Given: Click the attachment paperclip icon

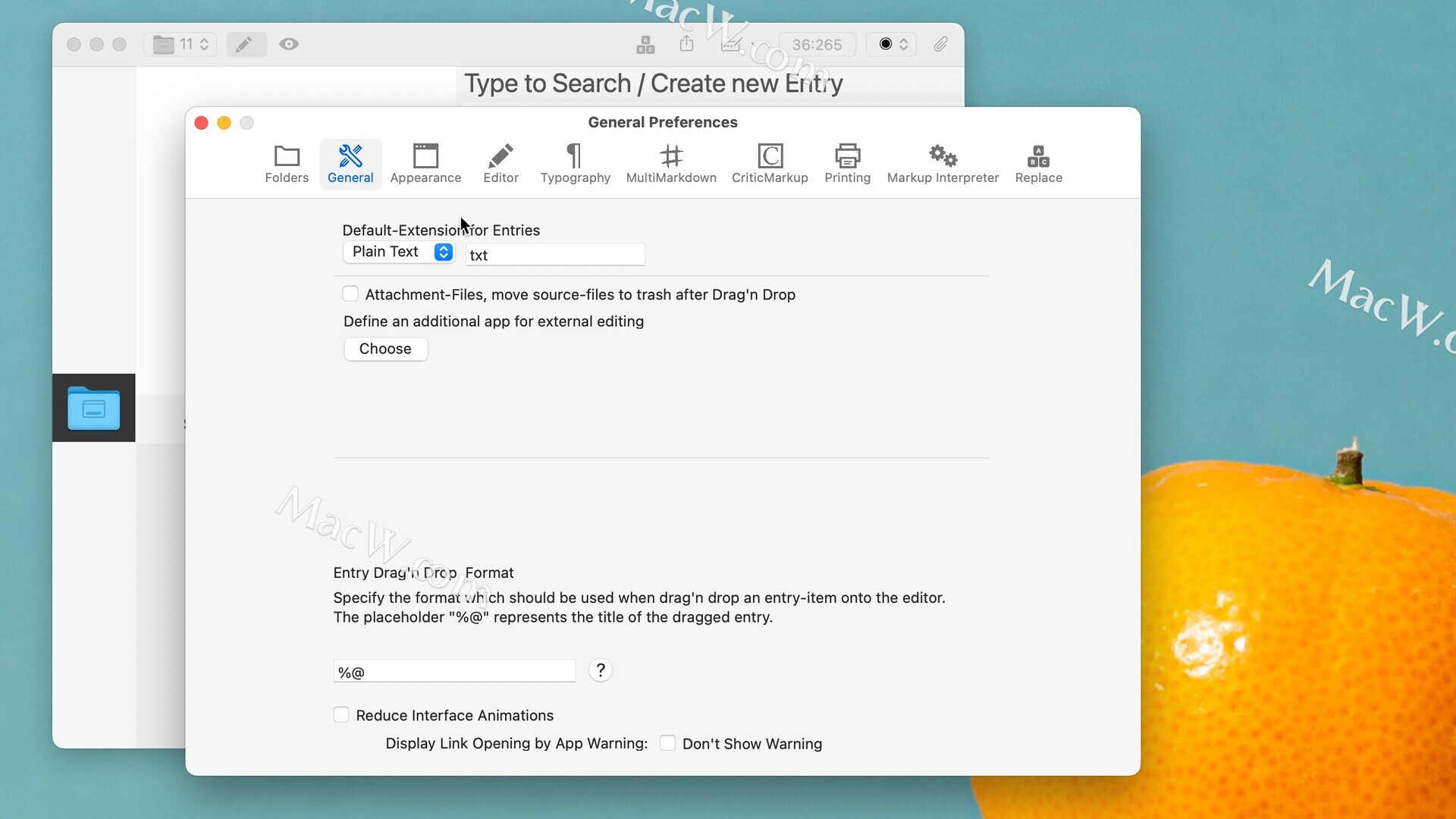Looking at the screenshot, I should tap(940, 44).
